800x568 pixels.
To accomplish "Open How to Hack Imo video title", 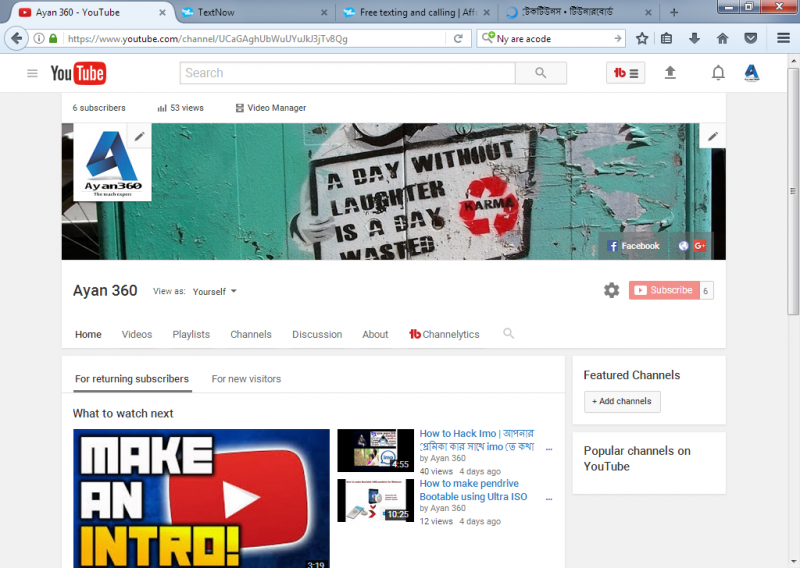I will pos(477,440).
